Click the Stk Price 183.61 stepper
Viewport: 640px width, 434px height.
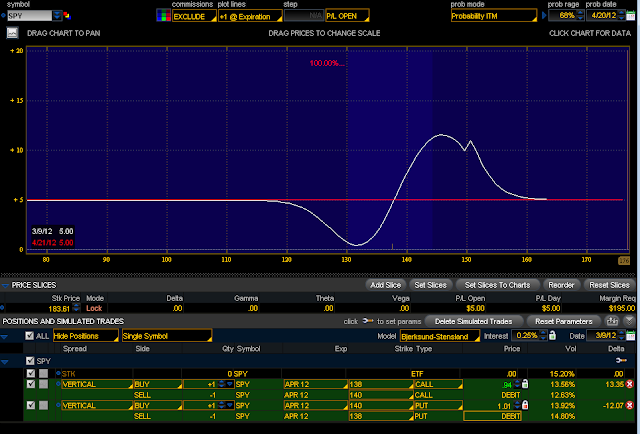point(76,308)
